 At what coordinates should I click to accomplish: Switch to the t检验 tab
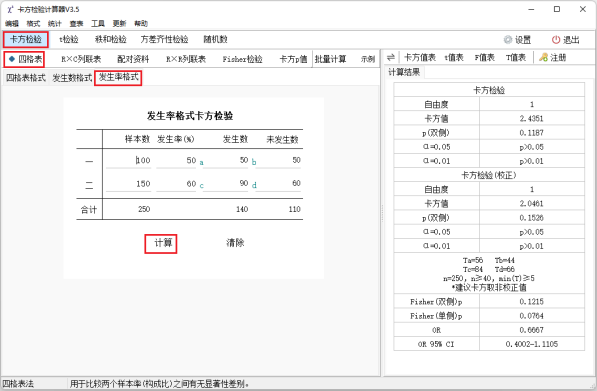[69, 39]
